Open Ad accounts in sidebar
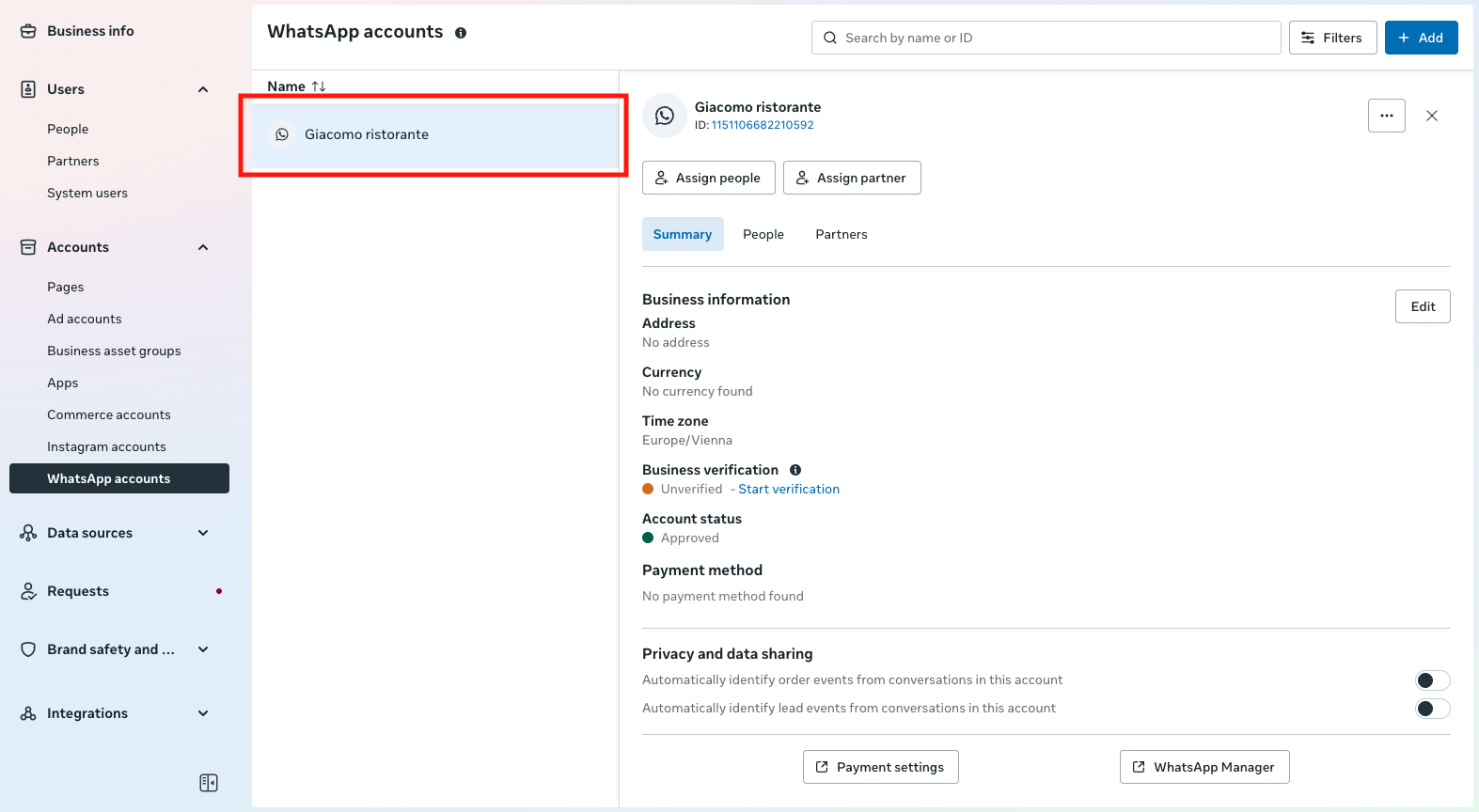This screenshot has height=812, width=1479. (x=85, y=319)
